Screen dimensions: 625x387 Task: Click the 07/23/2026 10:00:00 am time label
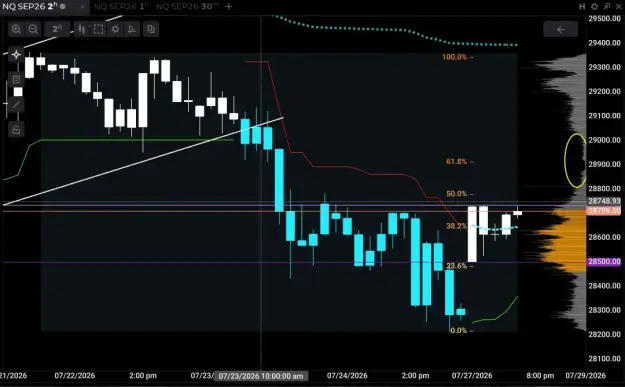coord(261,376)
